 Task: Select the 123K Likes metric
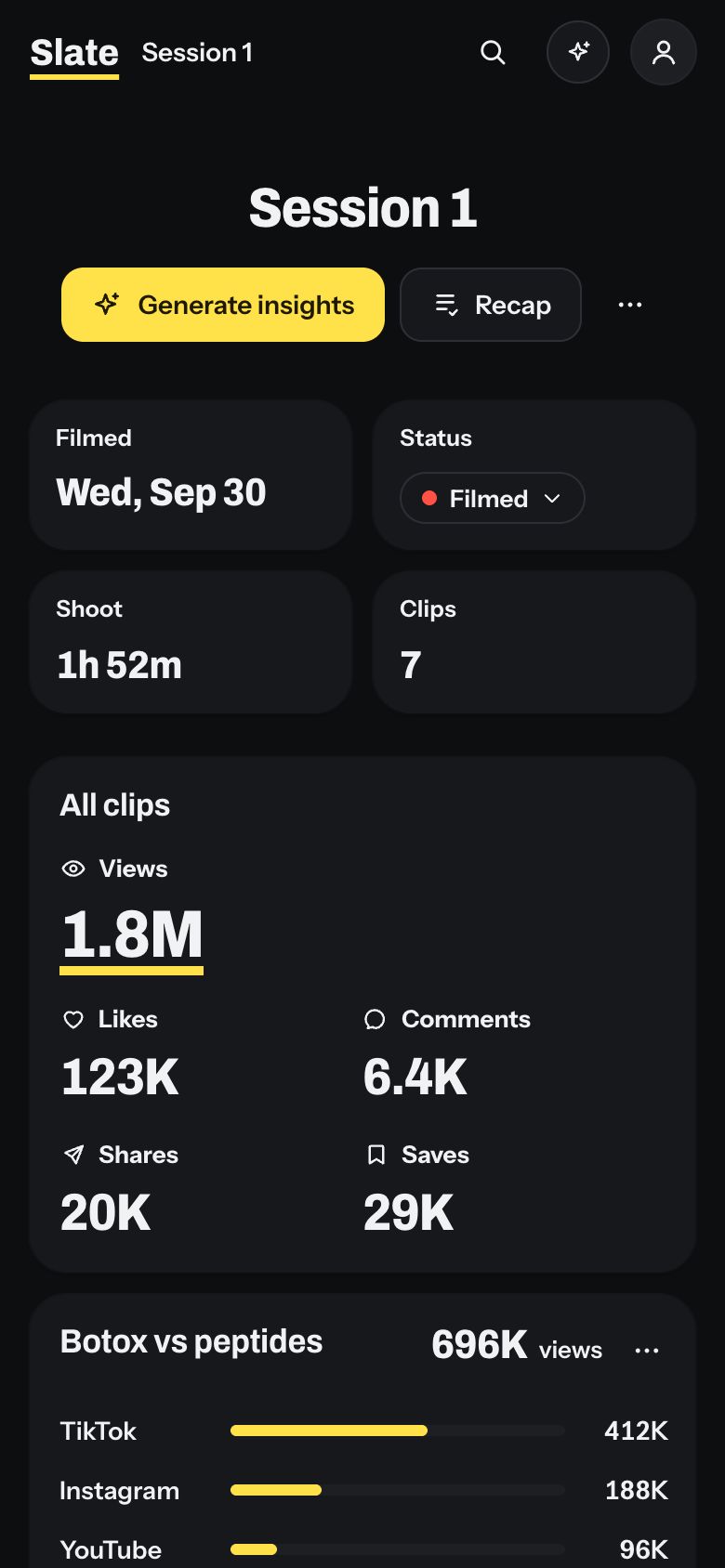tap(120, 1078)
